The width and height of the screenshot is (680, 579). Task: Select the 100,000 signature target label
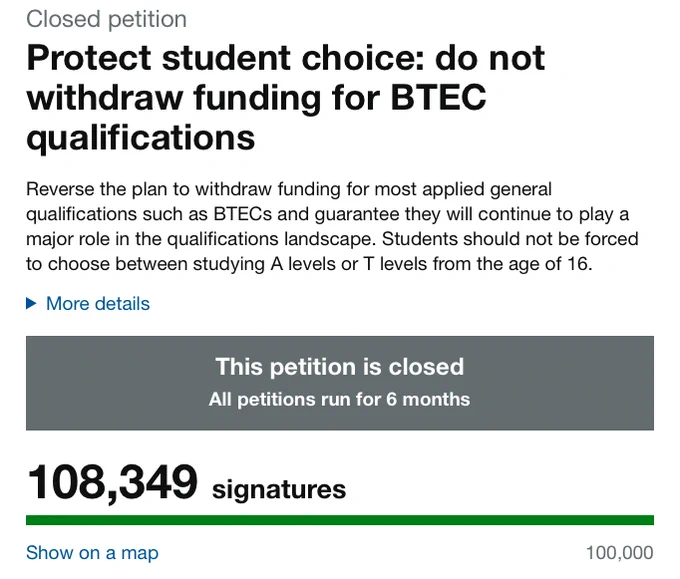620,553
